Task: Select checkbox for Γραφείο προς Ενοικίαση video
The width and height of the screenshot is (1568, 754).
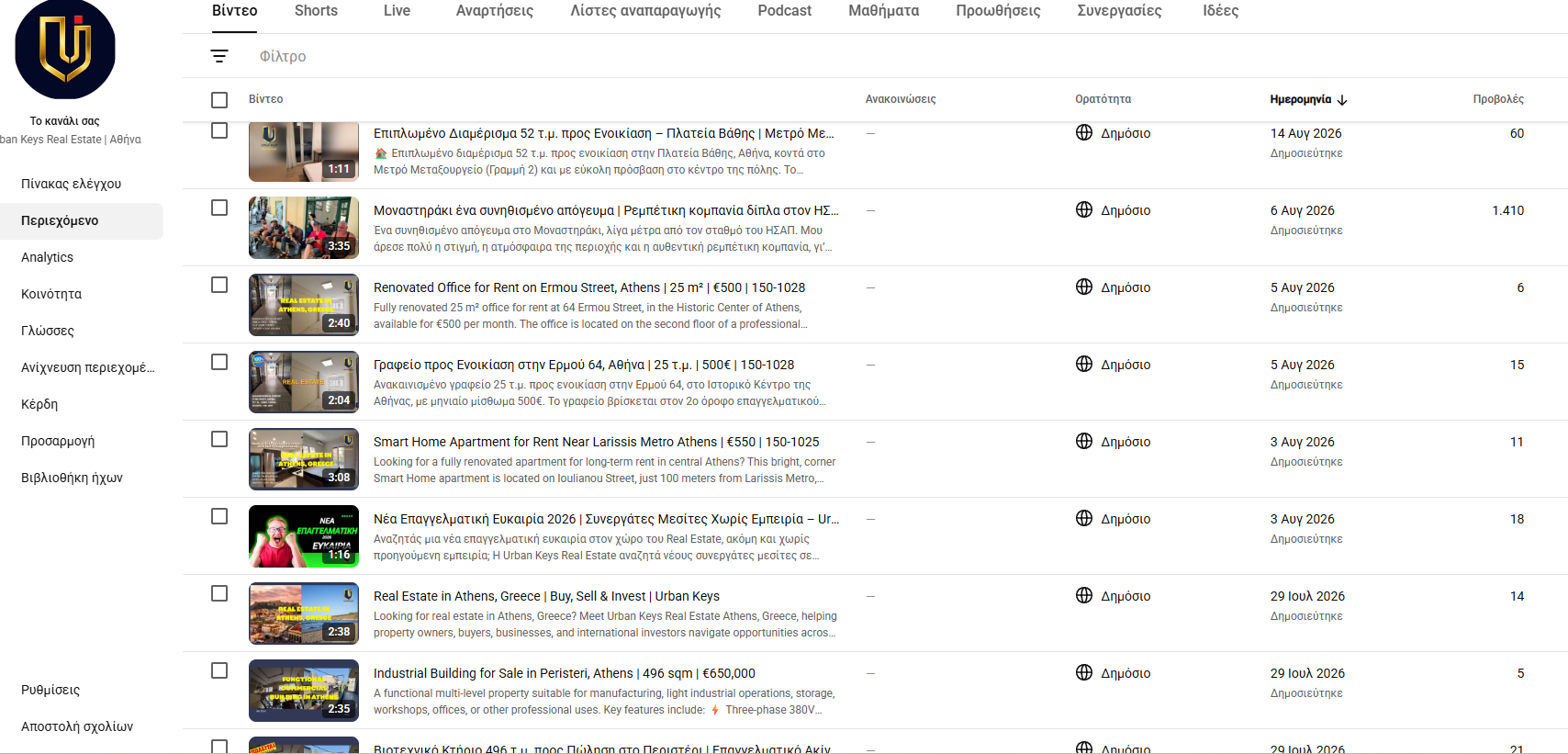Action: (x=219, y=362)
